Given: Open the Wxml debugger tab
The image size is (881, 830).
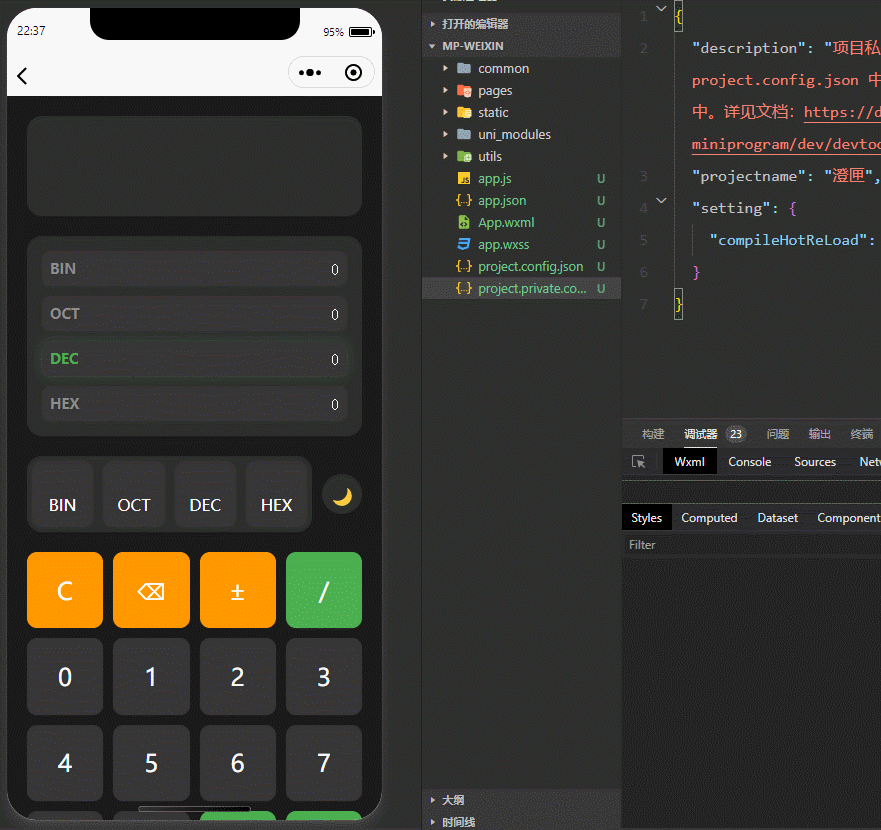Looking at the screenshot, I should click(689, 461).
